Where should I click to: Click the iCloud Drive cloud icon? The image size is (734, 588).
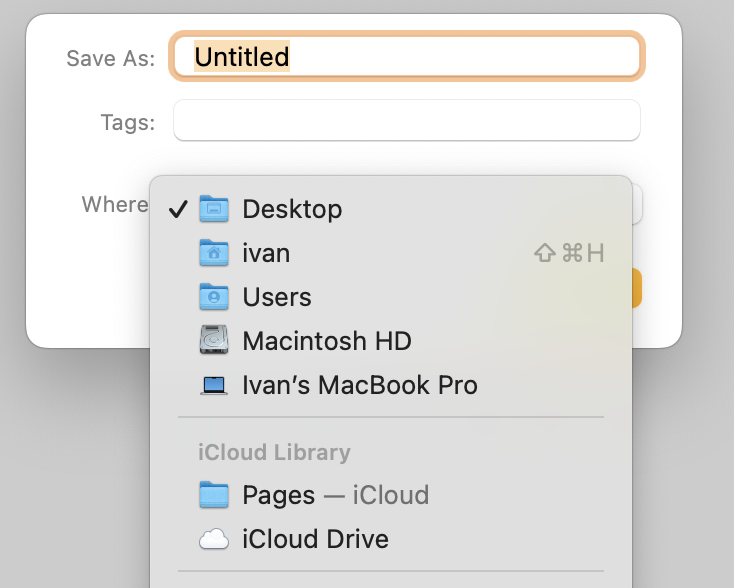click(214, 540)
